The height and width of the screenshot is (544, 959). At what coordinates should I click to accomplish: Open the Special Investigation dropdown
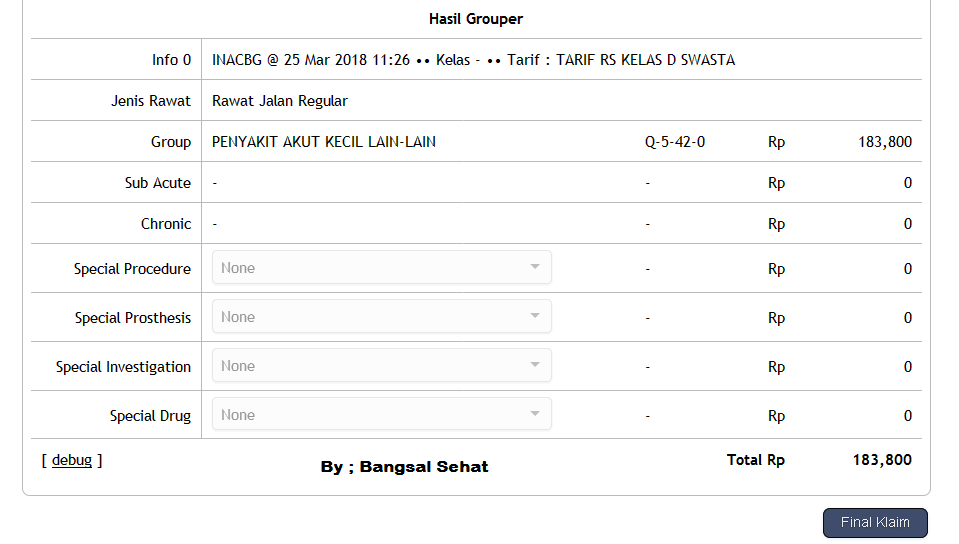tap(381, 366)
